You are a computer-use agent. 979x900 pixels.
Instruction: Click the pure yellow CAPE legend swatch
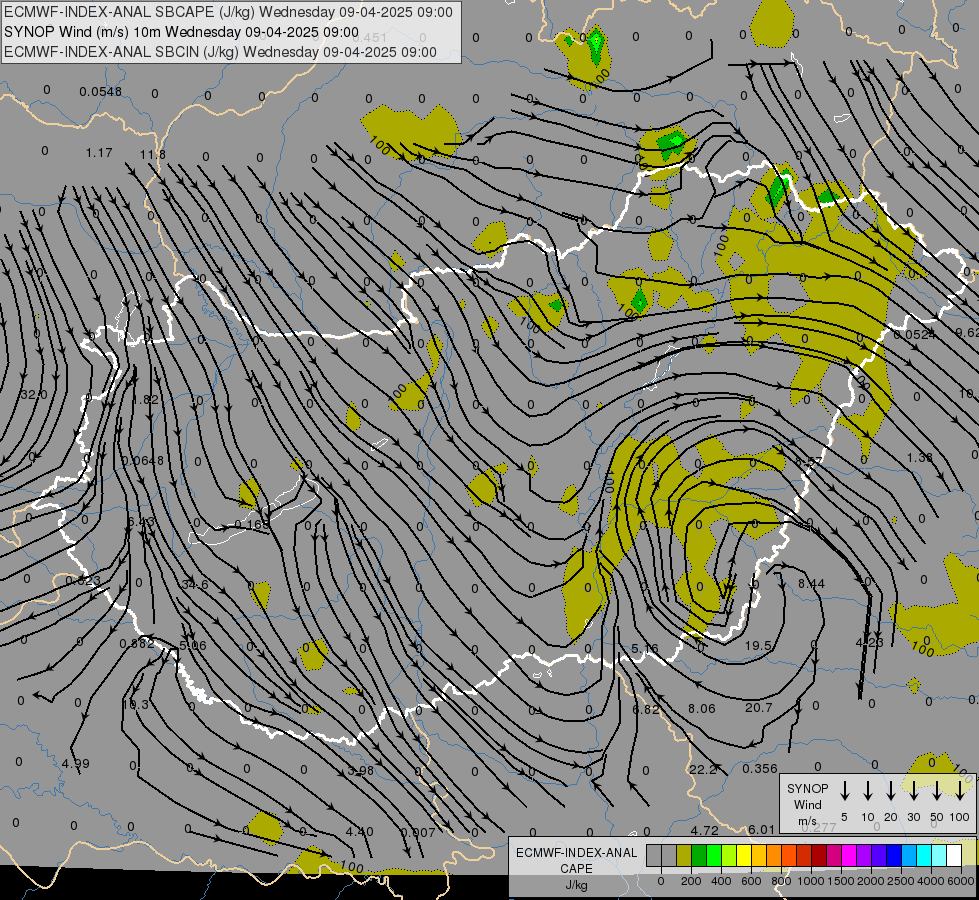click(744, 856)
